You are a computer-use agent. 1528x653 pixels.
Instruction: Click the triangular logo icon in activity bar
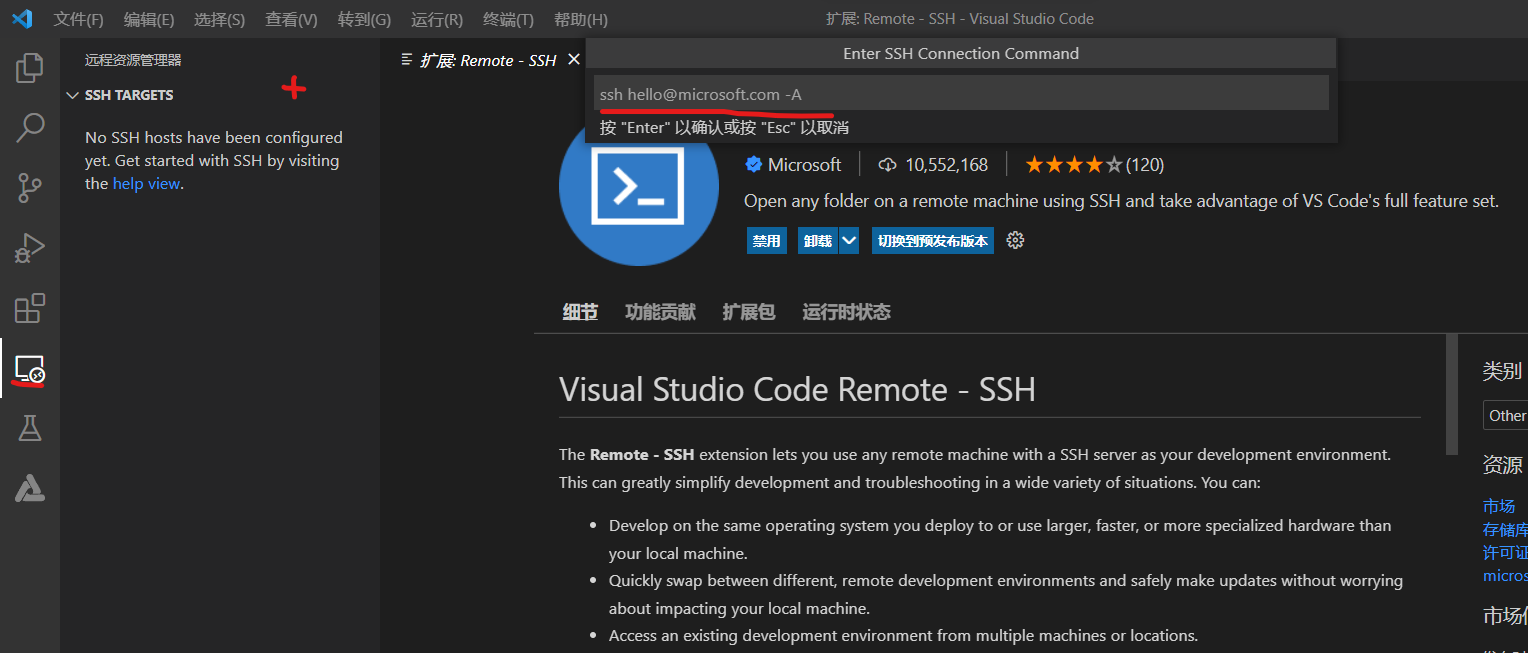30,488
